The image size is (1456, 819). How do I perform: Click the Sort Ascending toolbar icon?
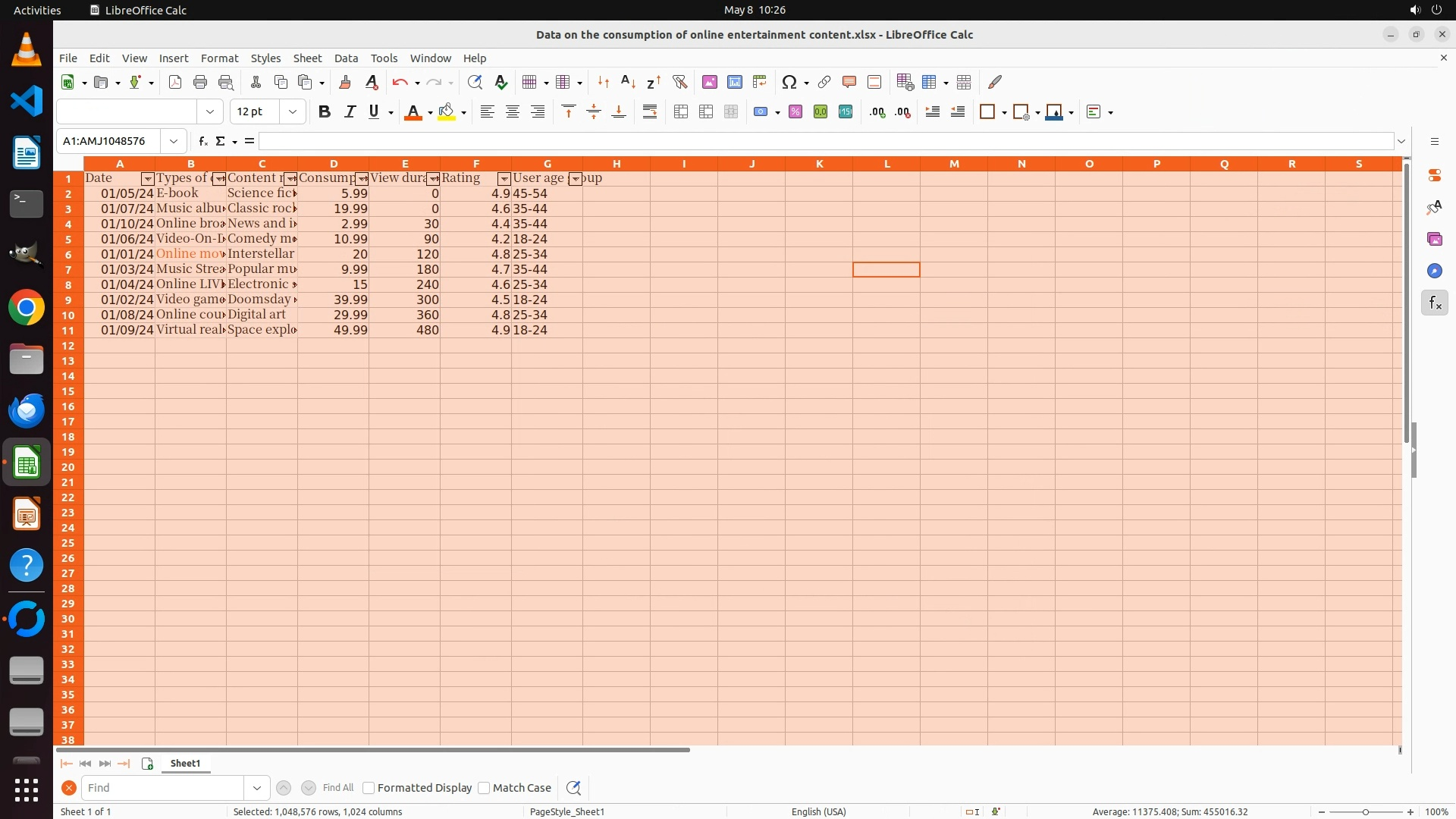pos(628,82)
